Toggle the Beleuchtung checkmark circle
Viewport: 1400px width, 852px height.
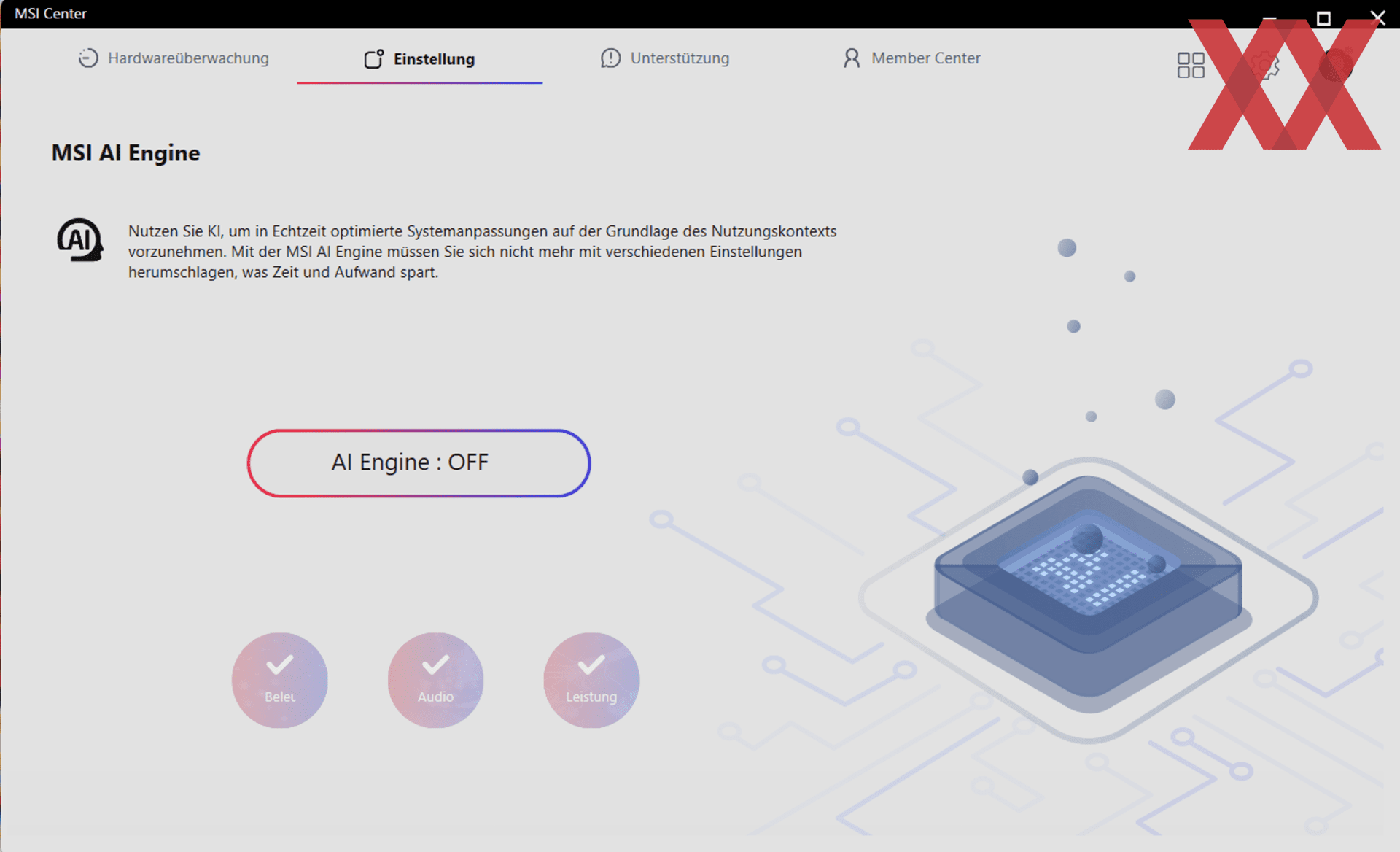click(280, 680)
